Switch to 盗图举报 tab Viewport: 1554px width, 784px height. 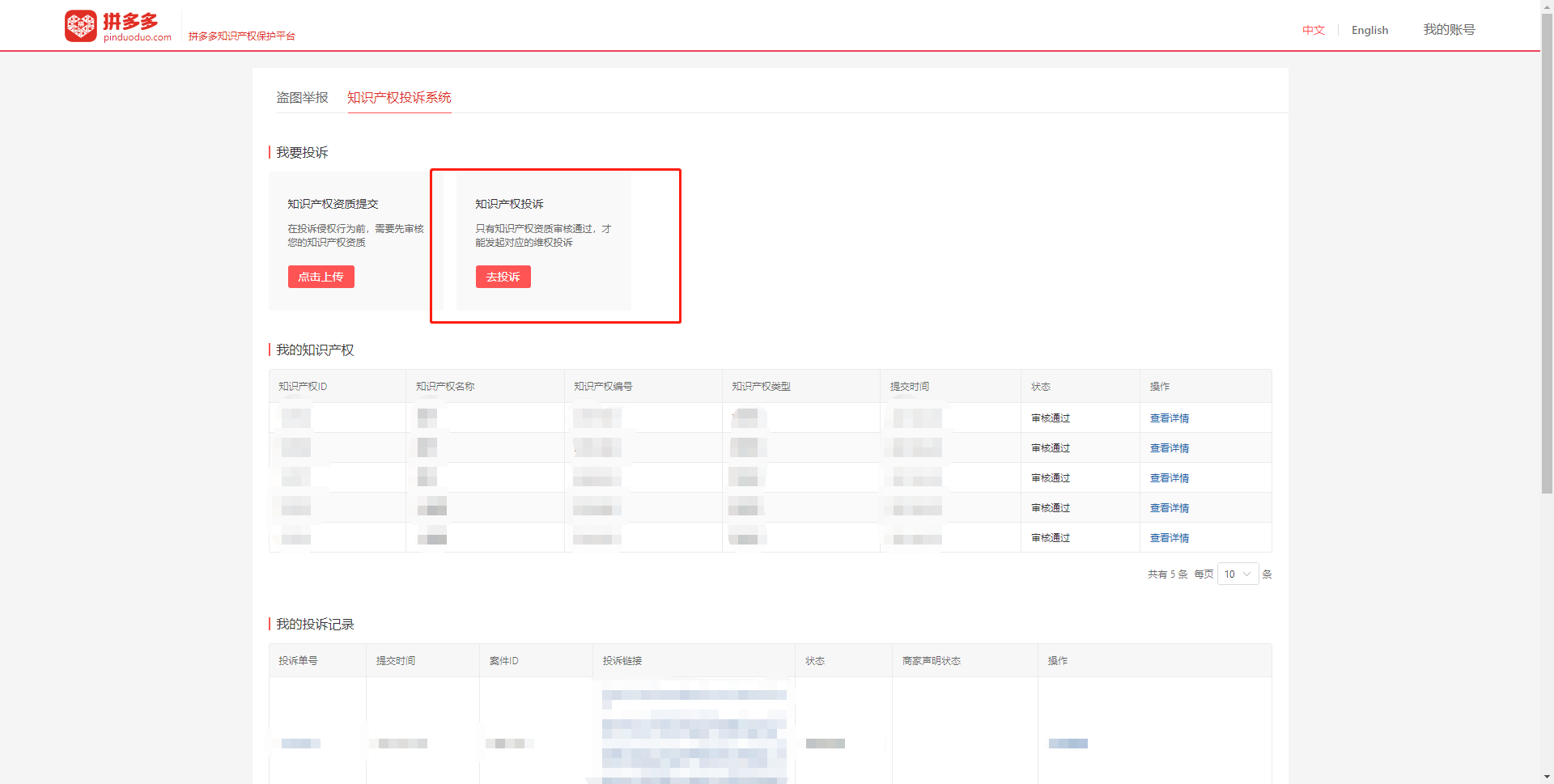[x=302, y=97]
